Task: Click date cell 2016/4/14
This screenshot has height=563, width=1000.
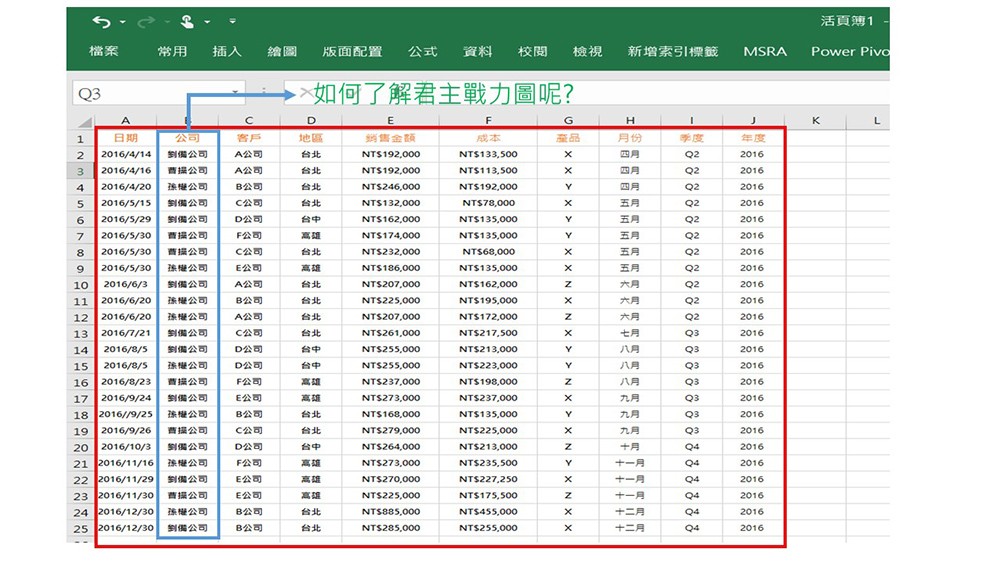Action: [x=126, y=154]
